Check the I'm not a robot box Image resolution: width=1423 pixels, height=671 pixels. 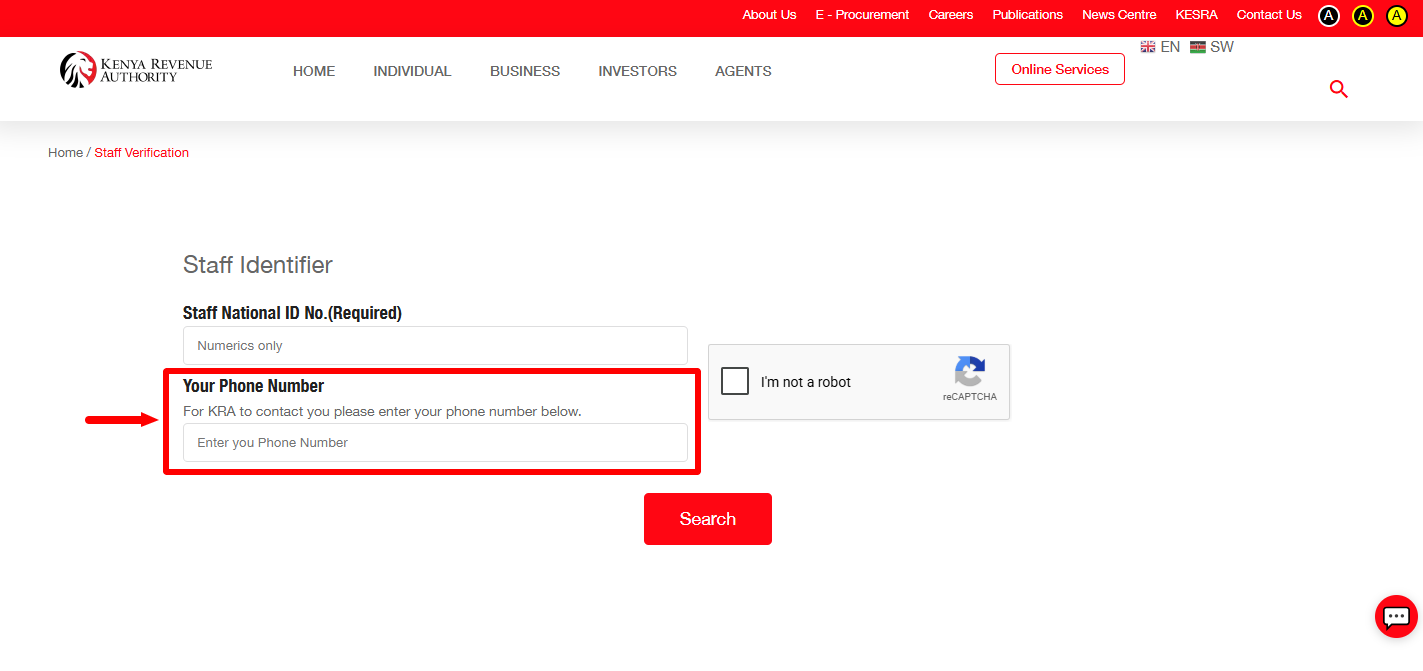tap(735, 381)
